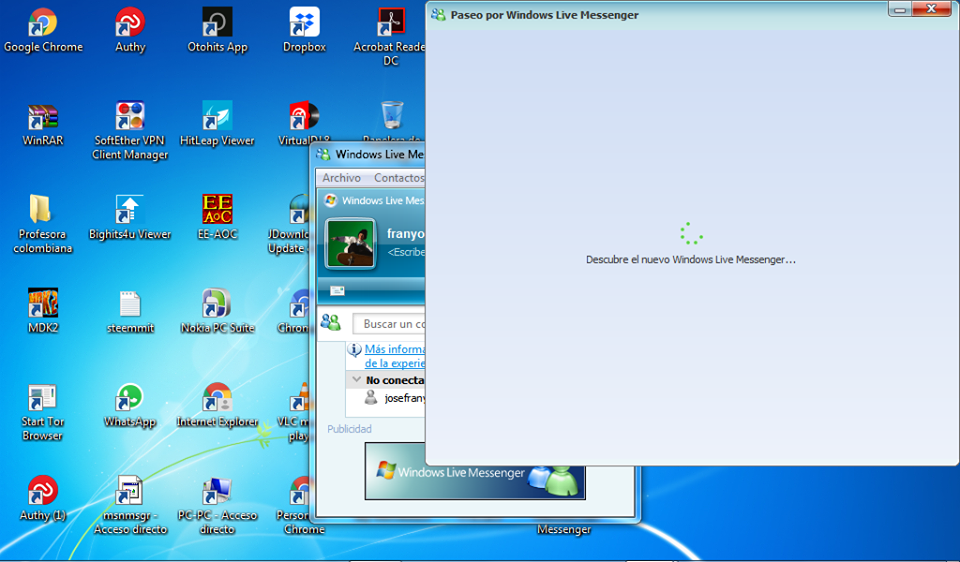Launch Otohits App shortcut
The height and width of the screenshot is (562, 960).
217,31
